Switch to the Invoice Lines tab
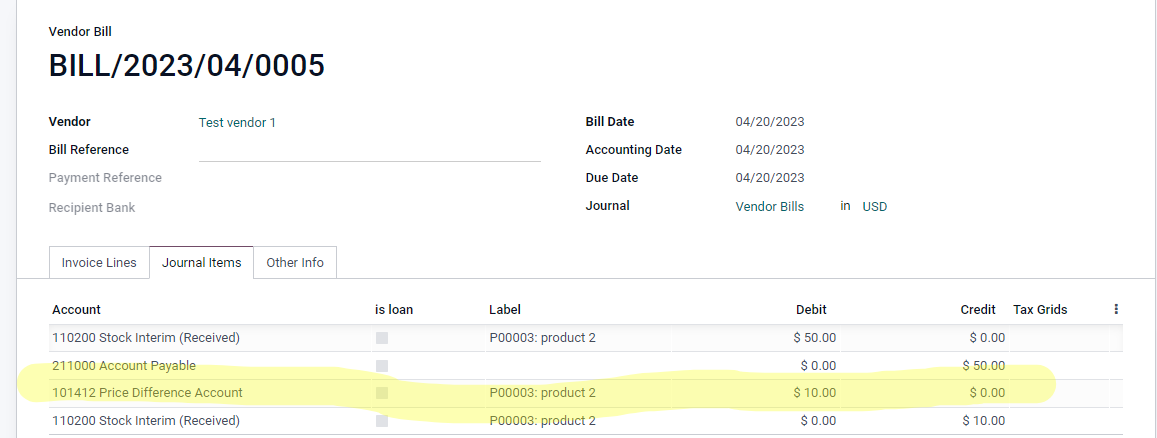This screenshot has height=438, width=1157. tap(99, 263)
